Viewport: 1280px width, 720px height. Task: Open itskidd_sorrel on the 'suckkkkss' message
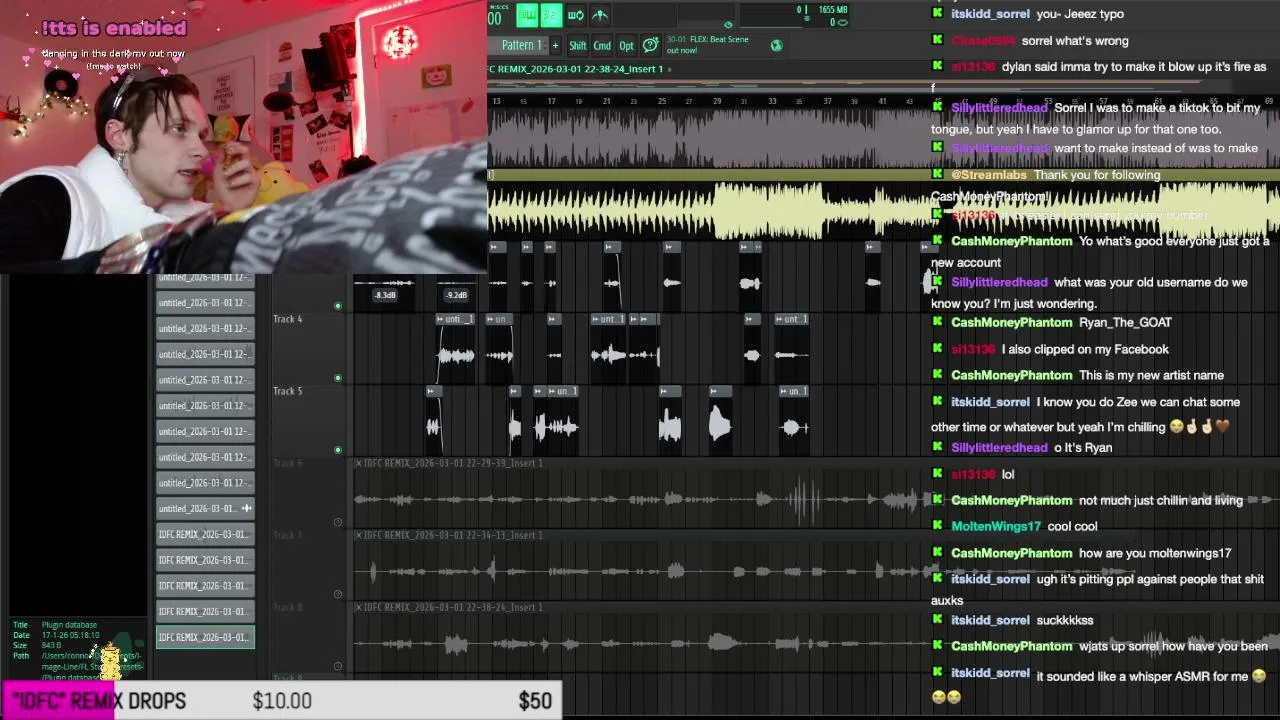point(990,620)
